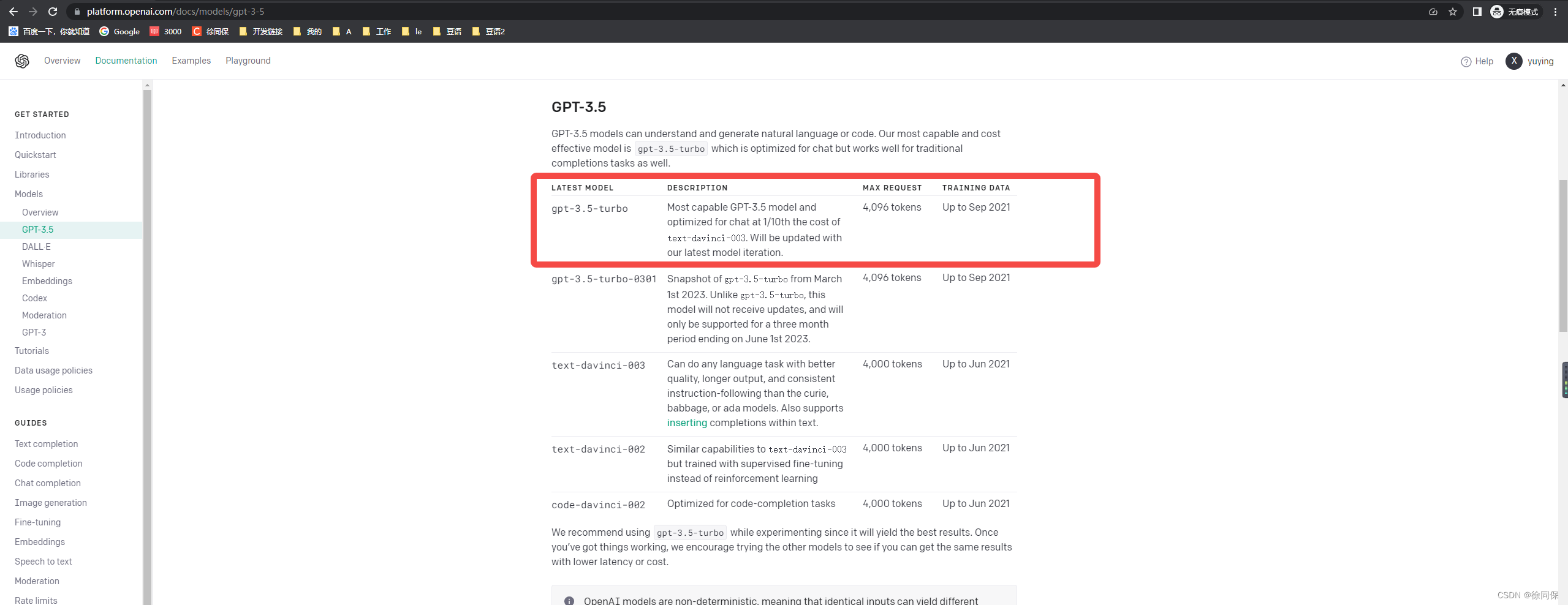Click the camera-off icon in address bar
The height and width of the screenshot is (605, 1568).
tap(1433, 12)
